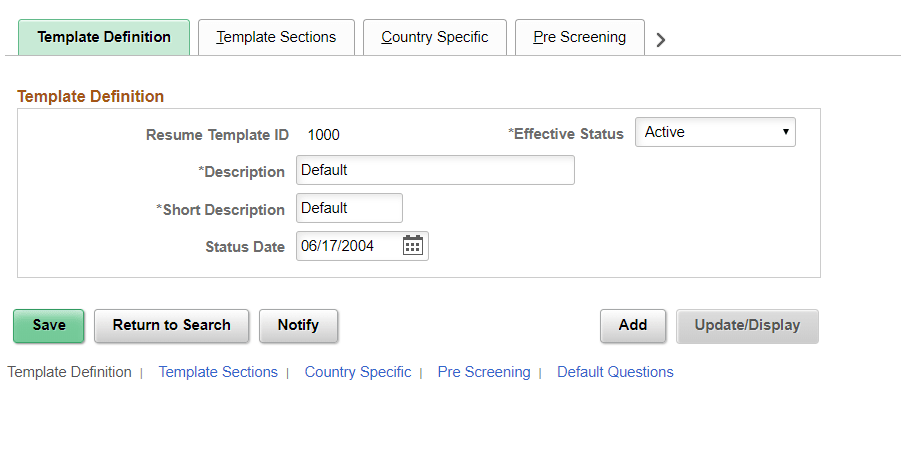Open the Pre Screening tab

pos(580,37)
